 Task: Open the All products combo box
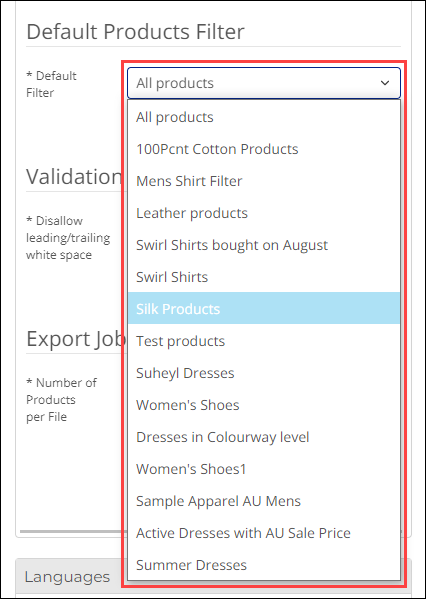(264, 83)
